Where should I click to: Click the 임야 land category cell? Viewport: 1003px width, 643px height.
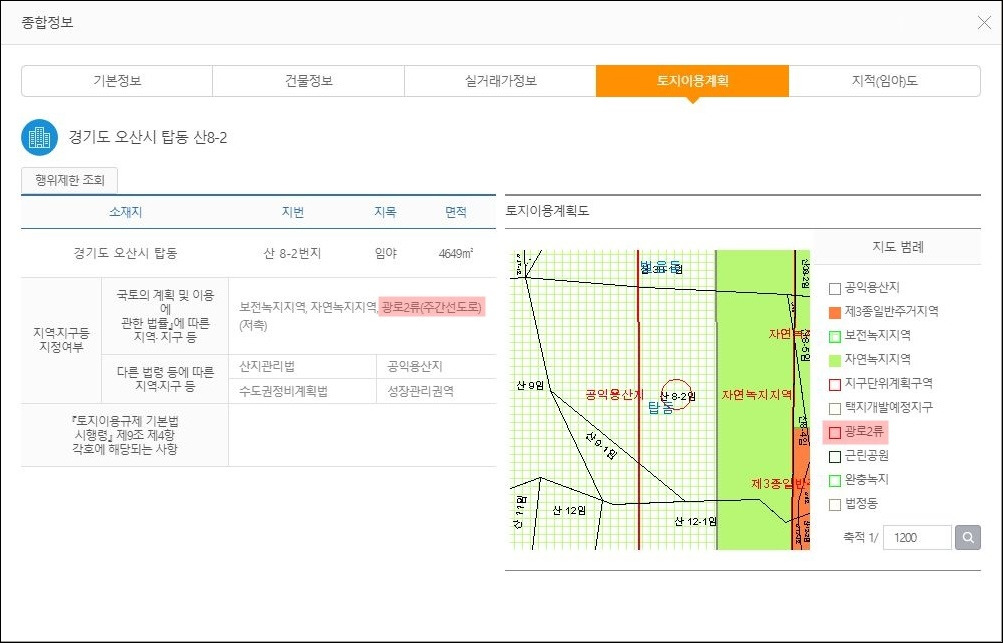click(386, 253)
